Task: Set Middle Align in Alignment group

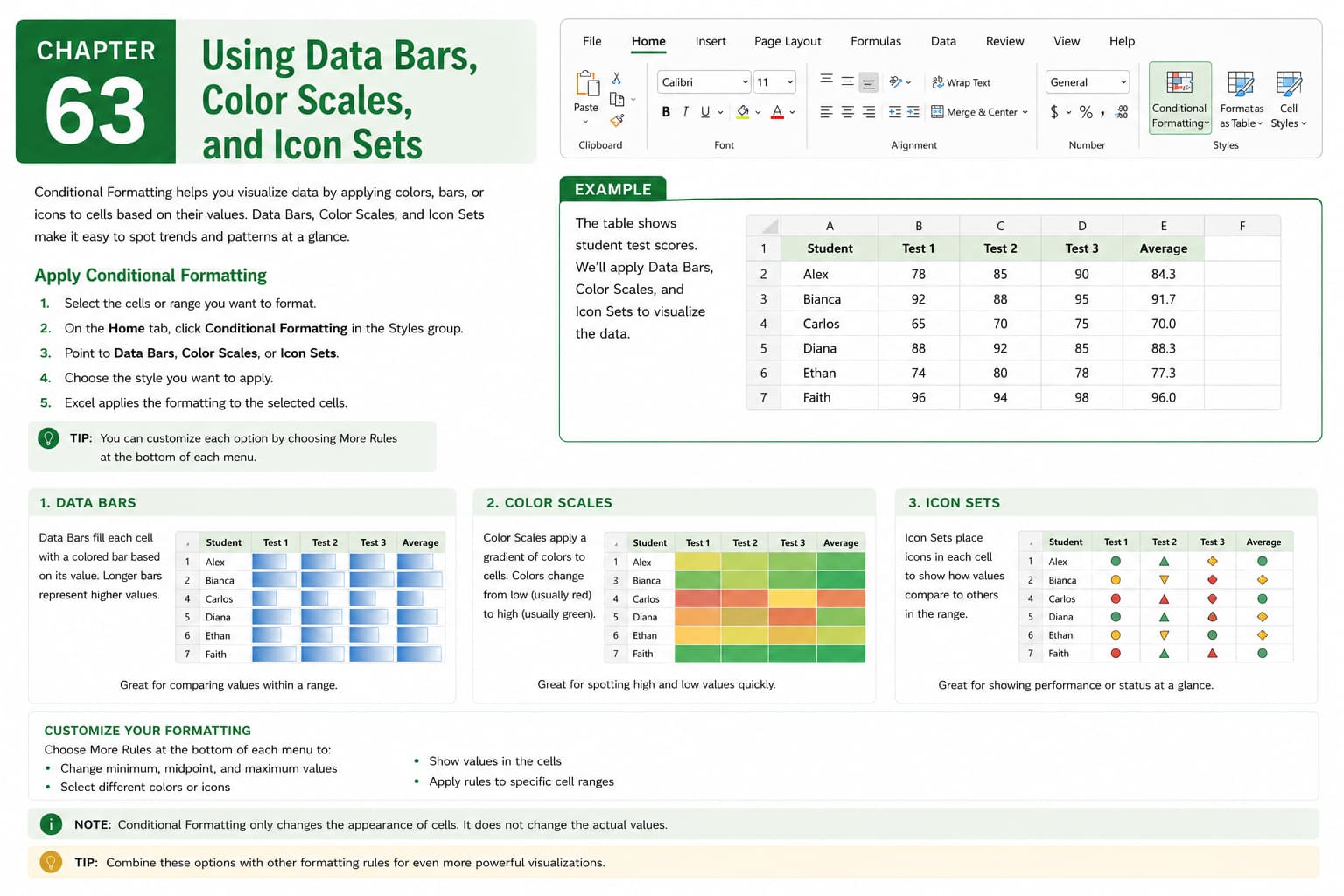Action: coord(847,81)
